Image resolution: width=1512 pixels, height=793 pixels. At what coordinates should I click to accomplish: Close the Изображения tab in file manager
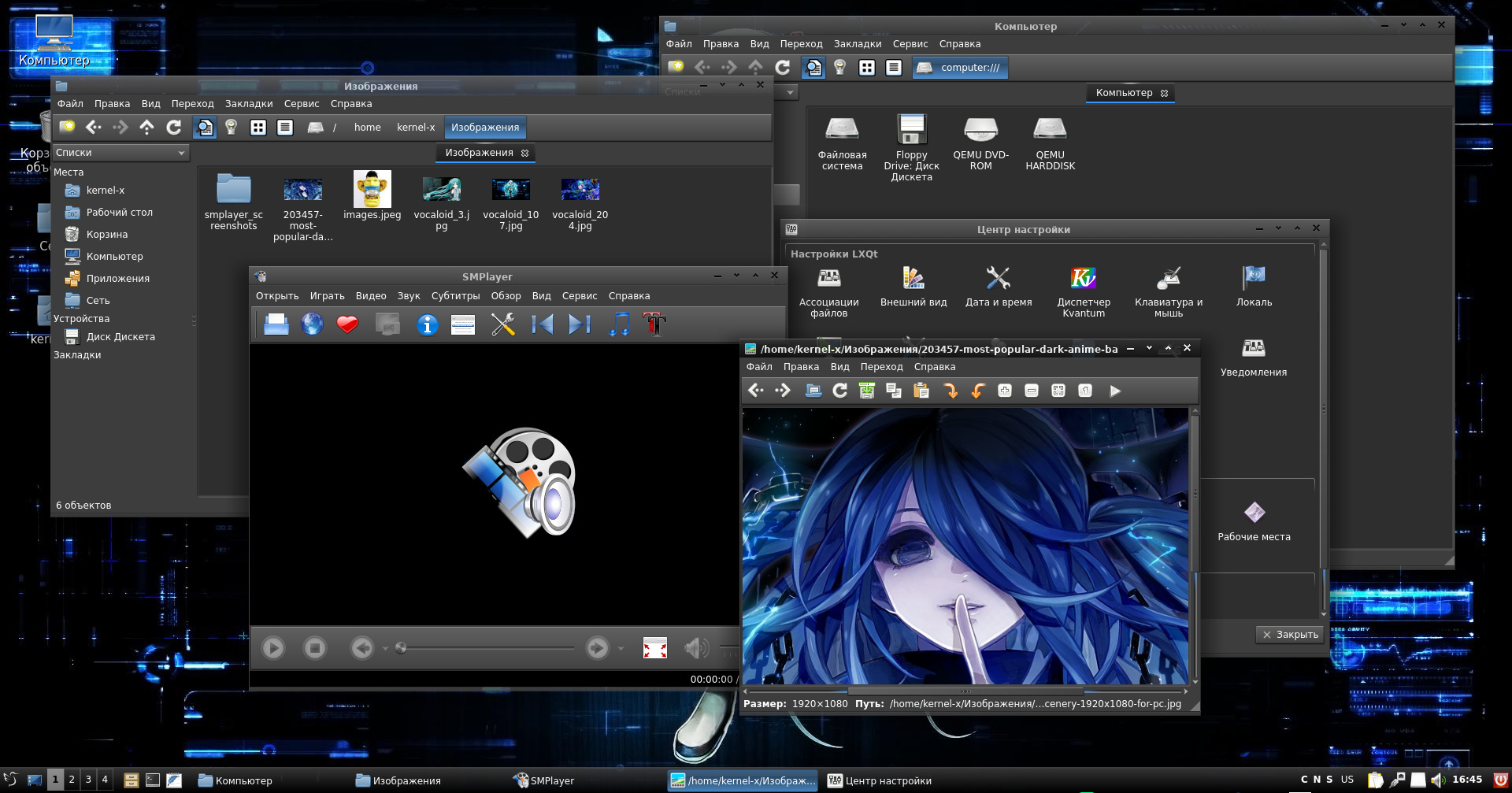coord(525,153)
